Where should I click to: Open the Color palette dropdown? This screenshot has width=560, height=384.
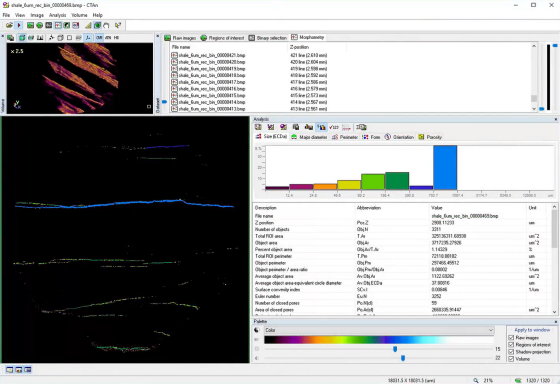(379, 330)
